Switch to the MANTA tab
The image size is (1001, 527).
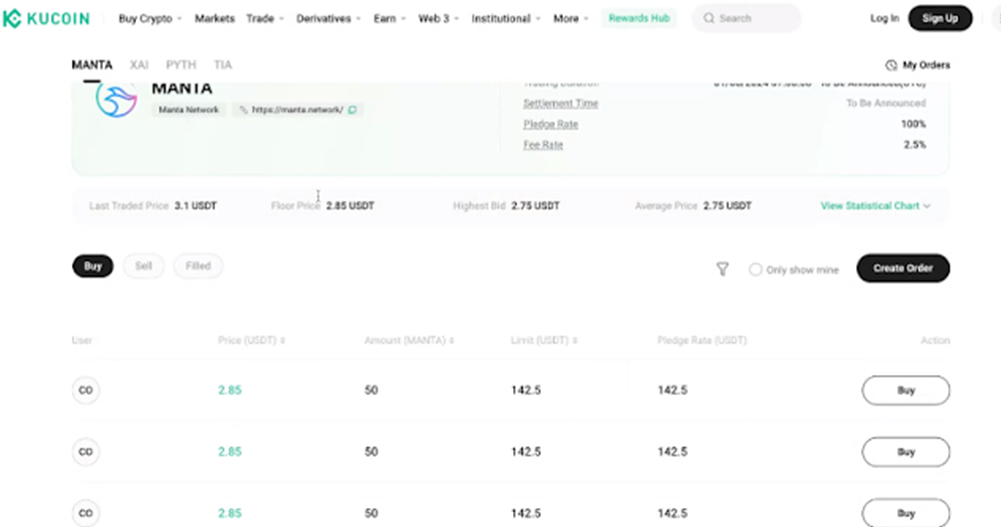pyautogui.click(x=92, y=65)
